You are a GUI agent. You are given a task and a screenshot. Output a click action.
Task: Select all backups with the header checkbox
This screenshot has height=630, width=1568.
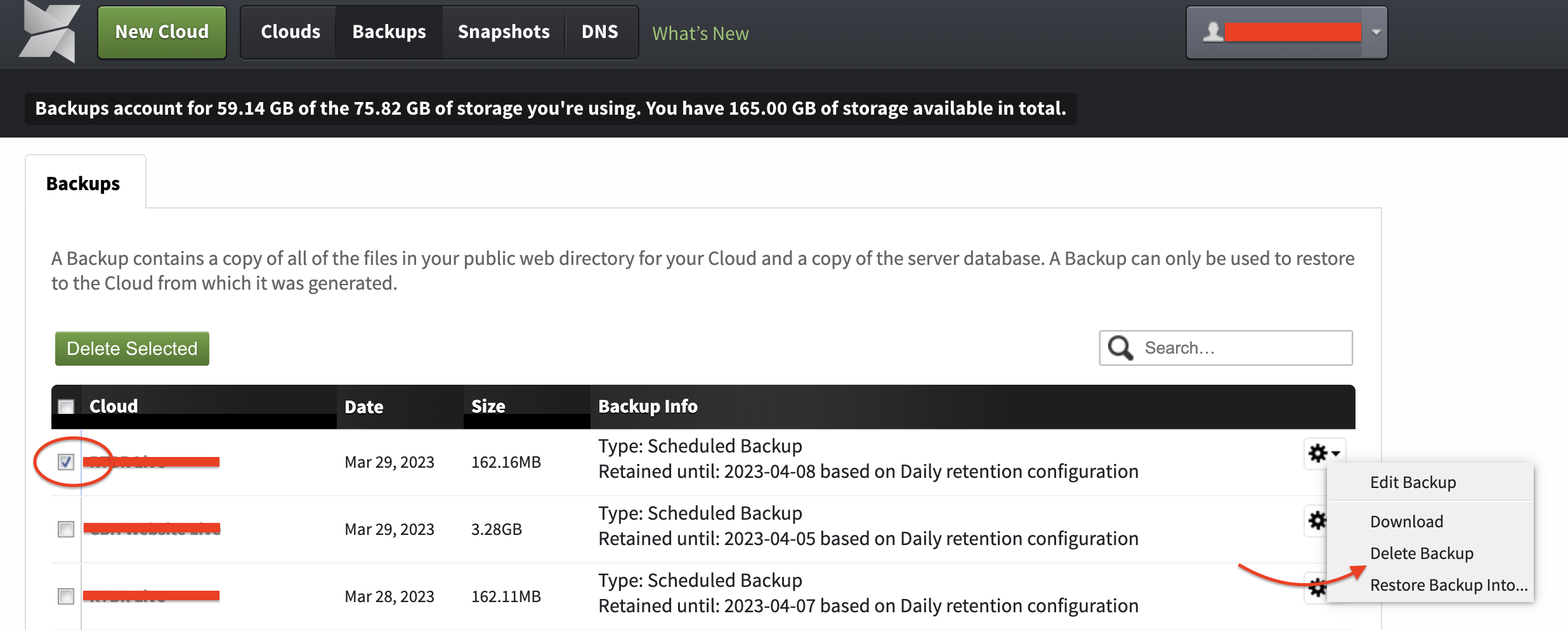click(65, 405)
